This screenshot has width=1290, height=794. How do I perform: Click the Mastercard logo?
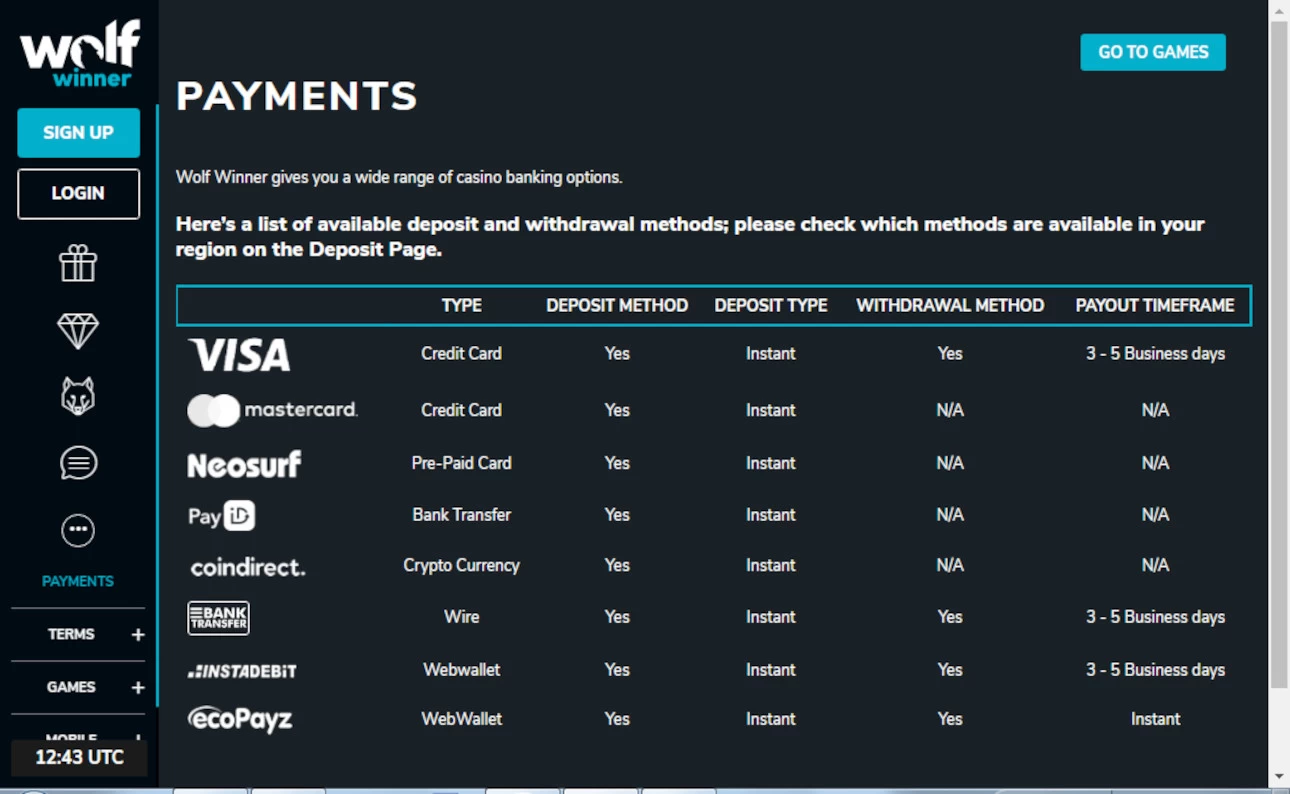[x=272, y=410]
